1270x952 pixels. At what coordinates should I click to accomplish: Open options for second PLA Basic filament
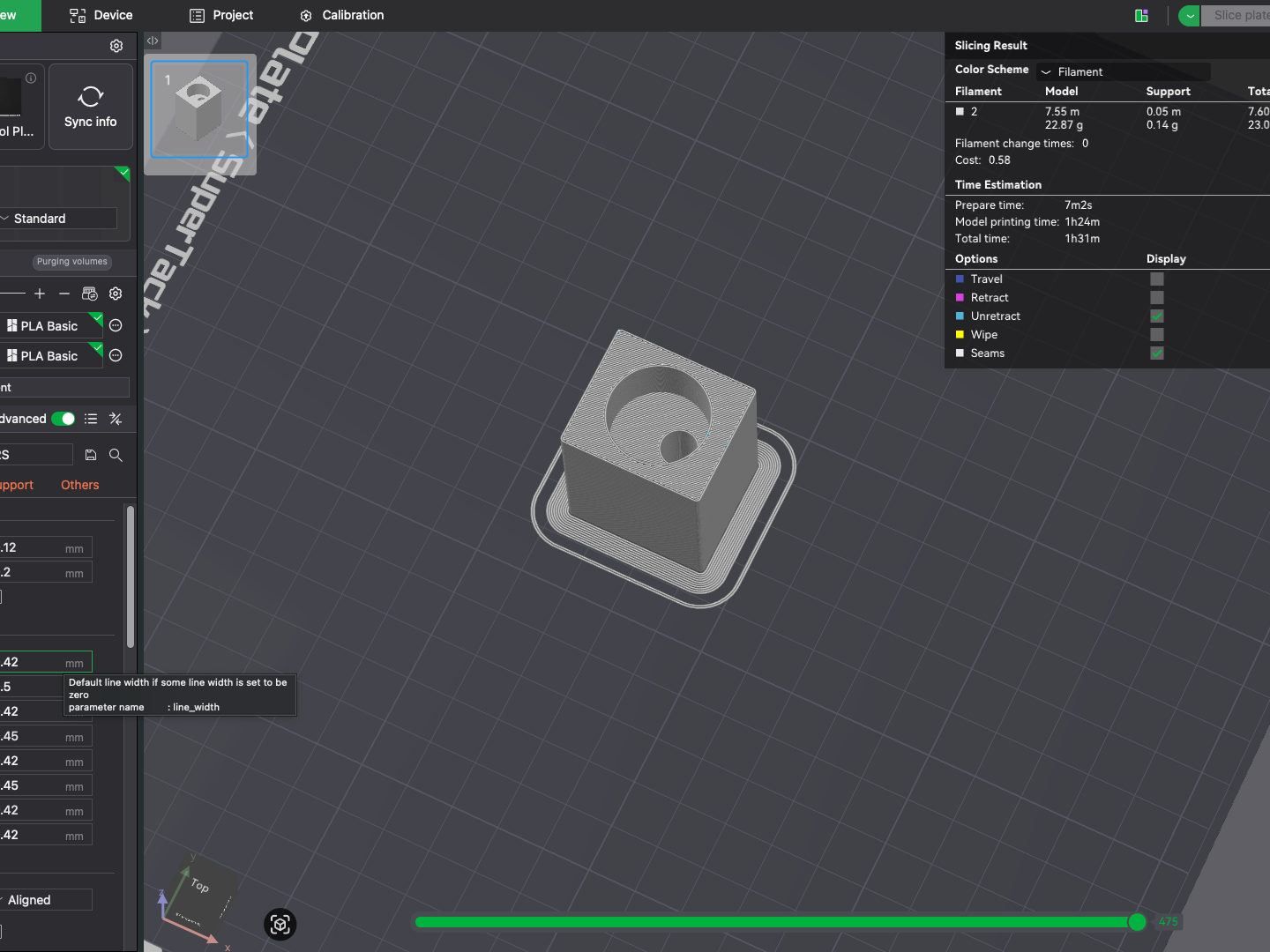click(x=116, y=355)
